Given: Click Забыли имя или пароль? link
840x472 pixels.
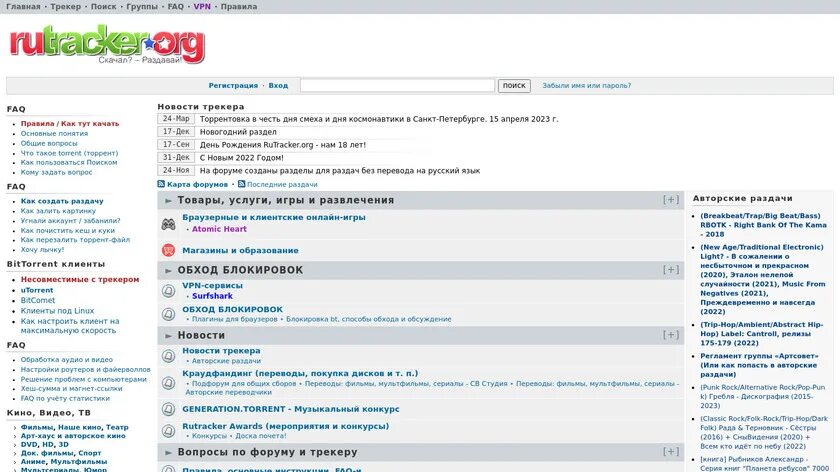Looking at the screenshot, I should coord(587,85).
